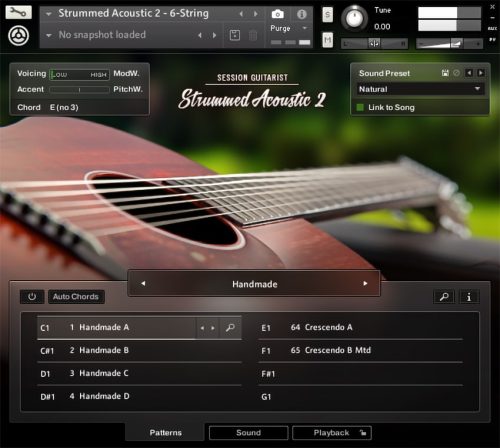The width and height of the screenshot is (500, 448).
Task: Select pattern slot D1 Handmade C
Action: click(139, 373)
